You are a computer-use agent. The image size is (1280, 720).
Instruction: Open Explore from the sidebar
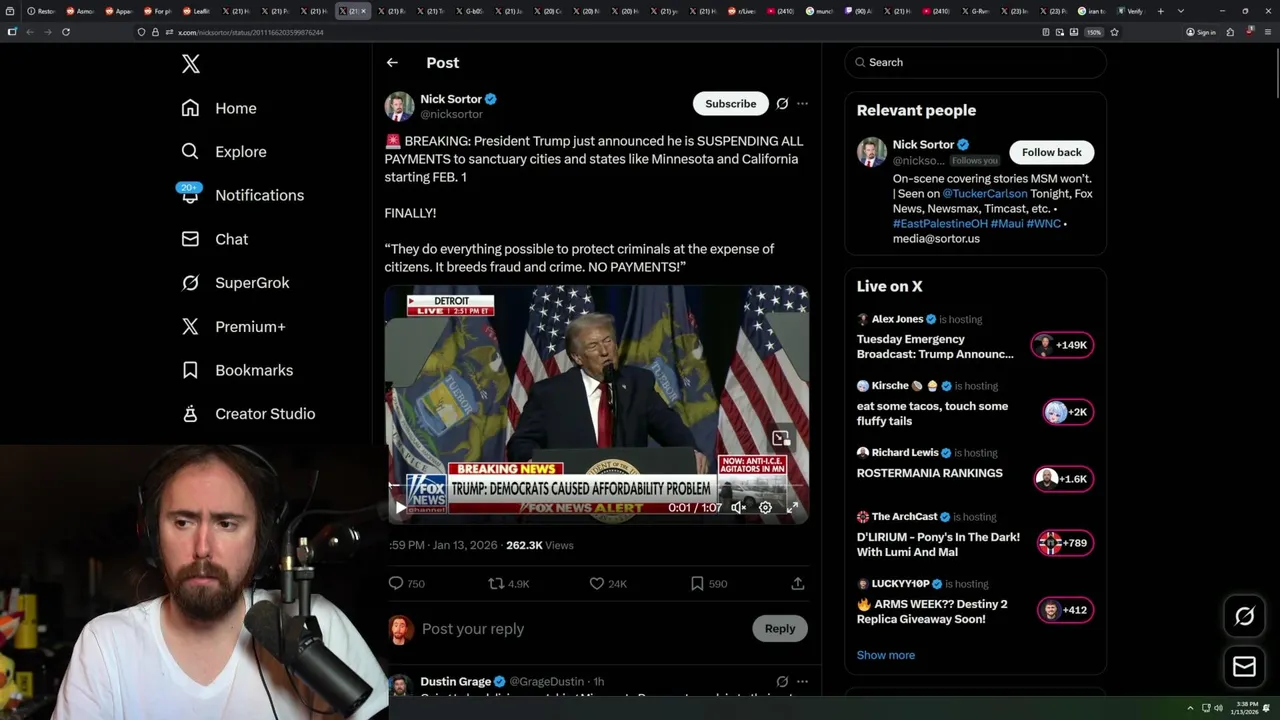pos(224,152)
